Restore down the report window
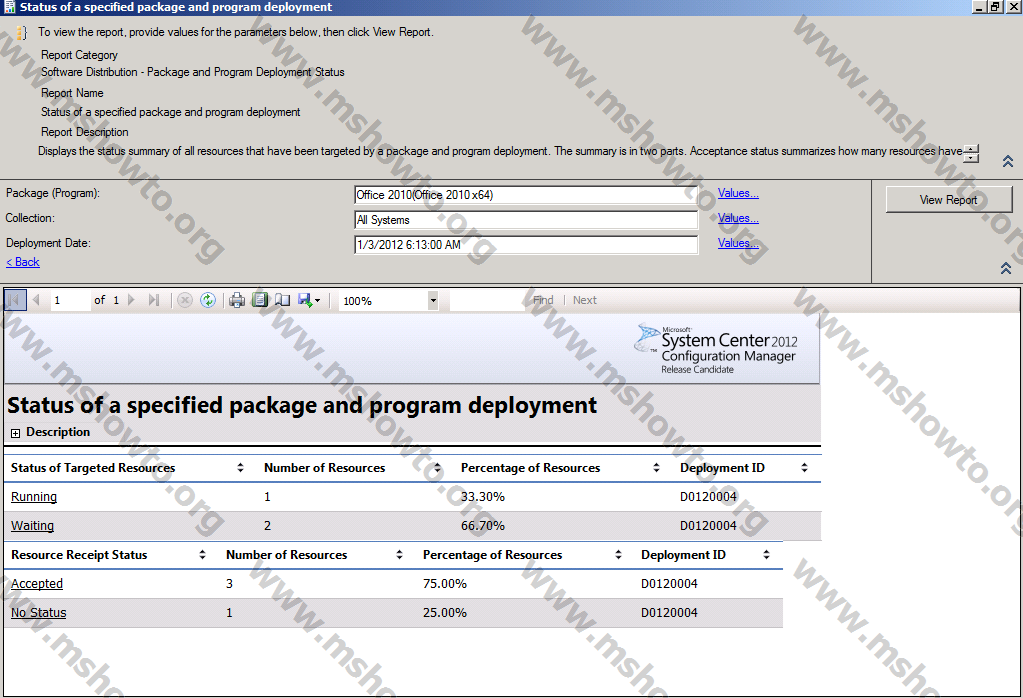Viewport: 1023px width, 698px height. (x=995, y=7)
